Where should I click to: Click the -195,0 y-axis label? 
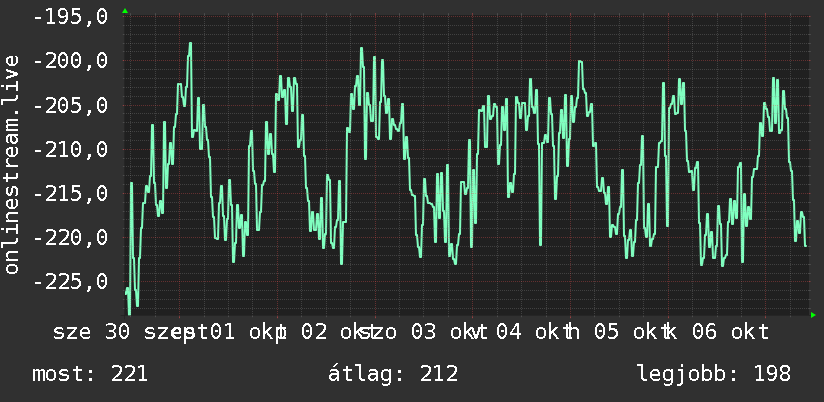click(70, 17)
